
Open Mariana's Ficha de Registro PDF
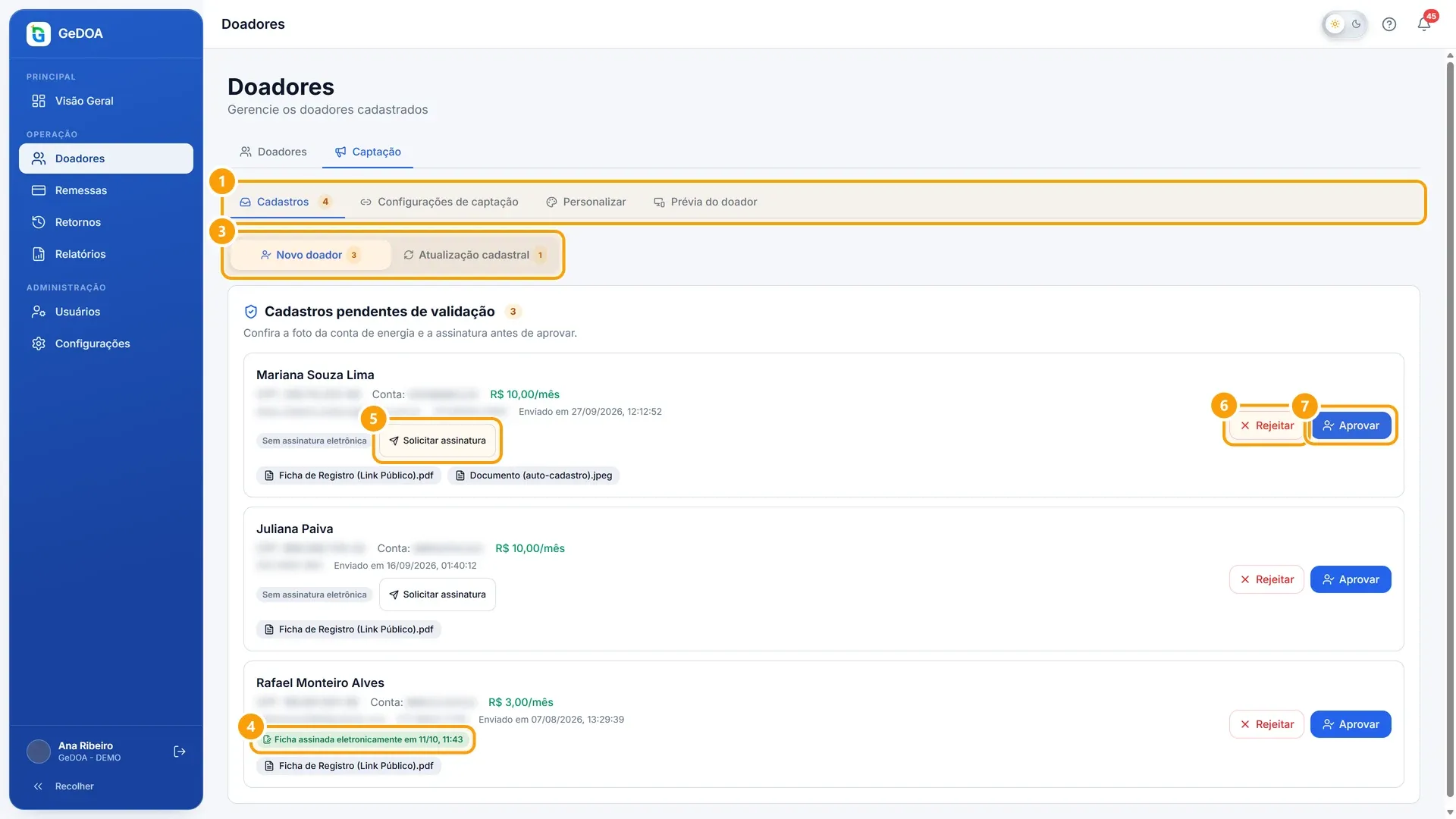349,475
